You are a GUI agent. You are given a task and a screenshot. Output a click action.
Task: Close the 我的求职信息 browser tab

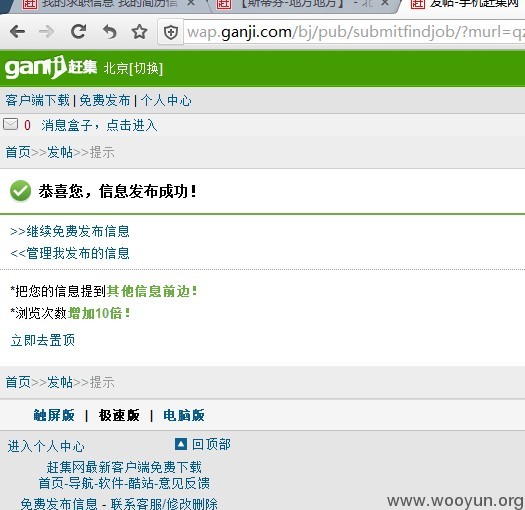pyautogui.click(x=191, y=3)
